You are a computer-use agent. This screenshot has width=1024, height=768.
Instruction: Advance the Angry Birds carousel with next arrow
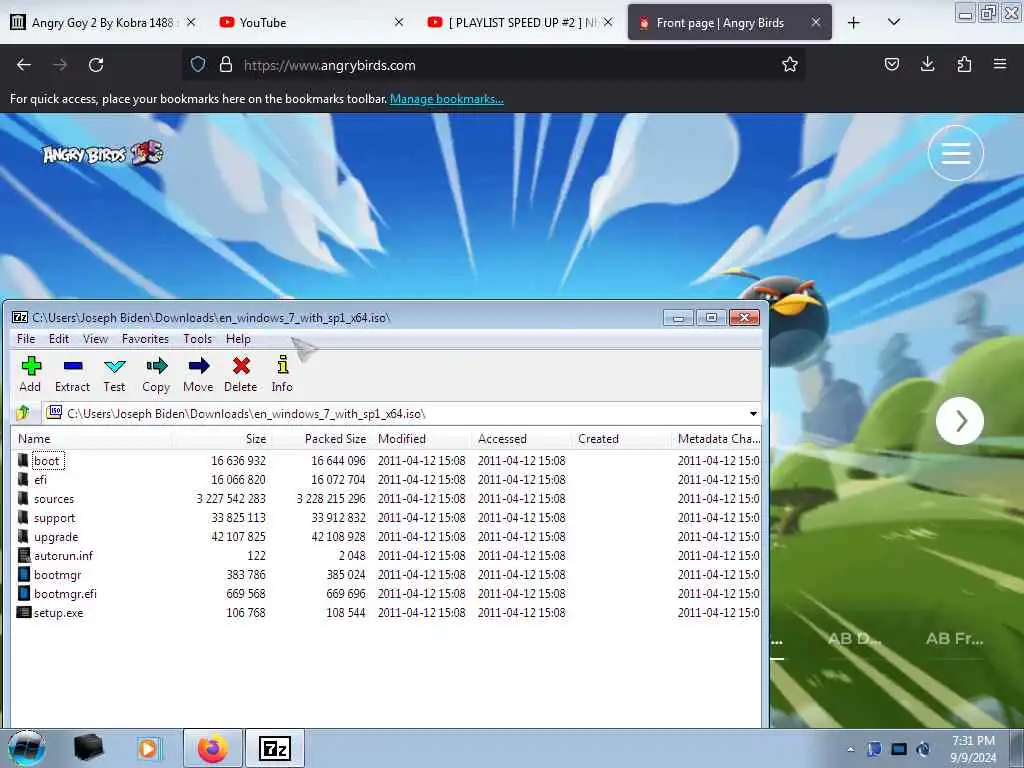959,421
